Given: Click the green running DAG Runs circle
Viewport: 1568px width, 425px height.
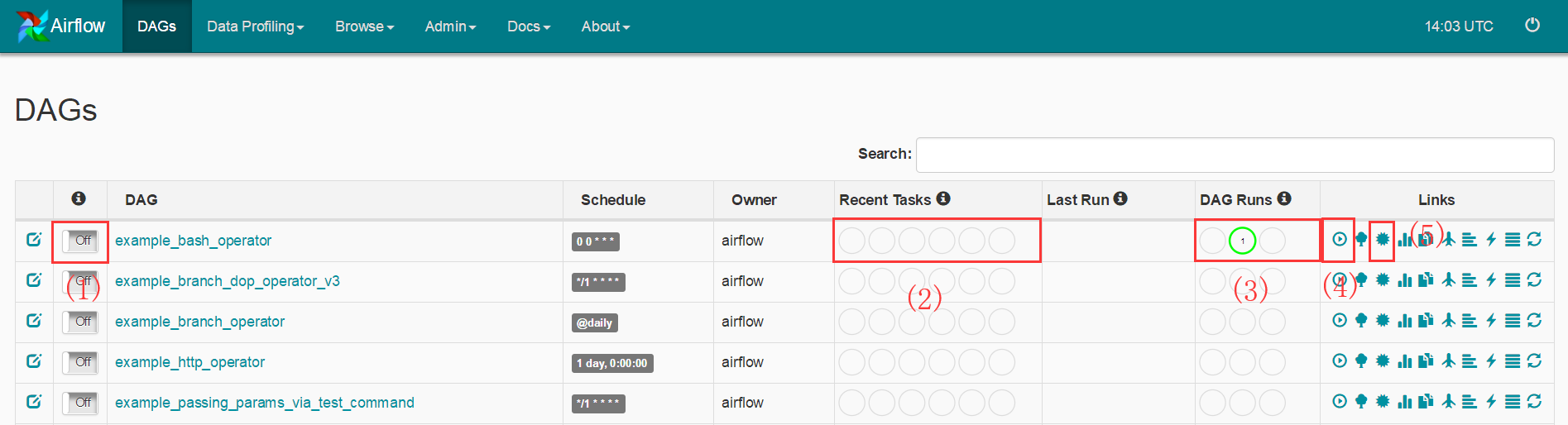Looking at the screenshot, I should point(1242,241).
